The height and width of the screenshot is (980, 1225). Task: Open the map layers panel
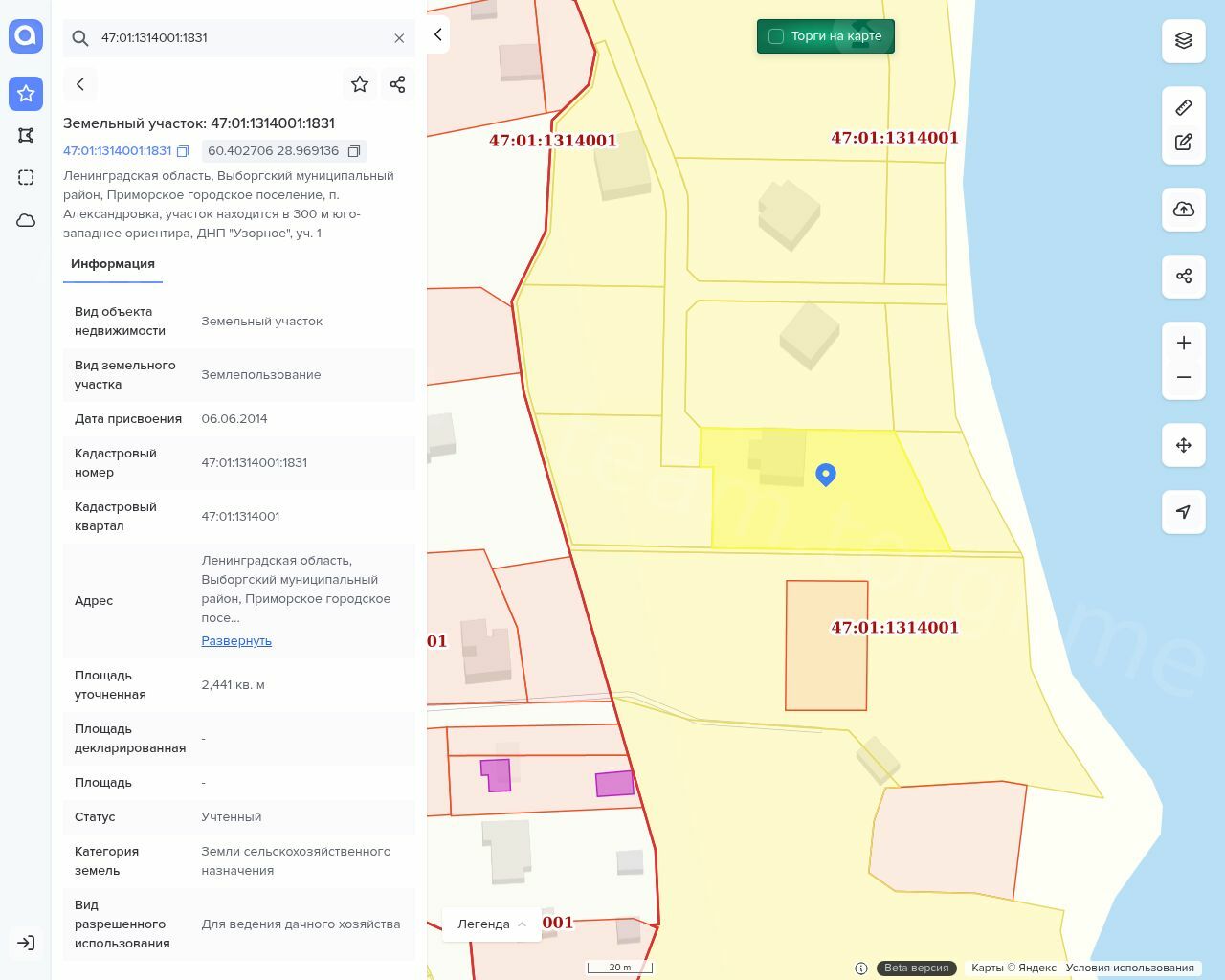(x=1183, y=40)
